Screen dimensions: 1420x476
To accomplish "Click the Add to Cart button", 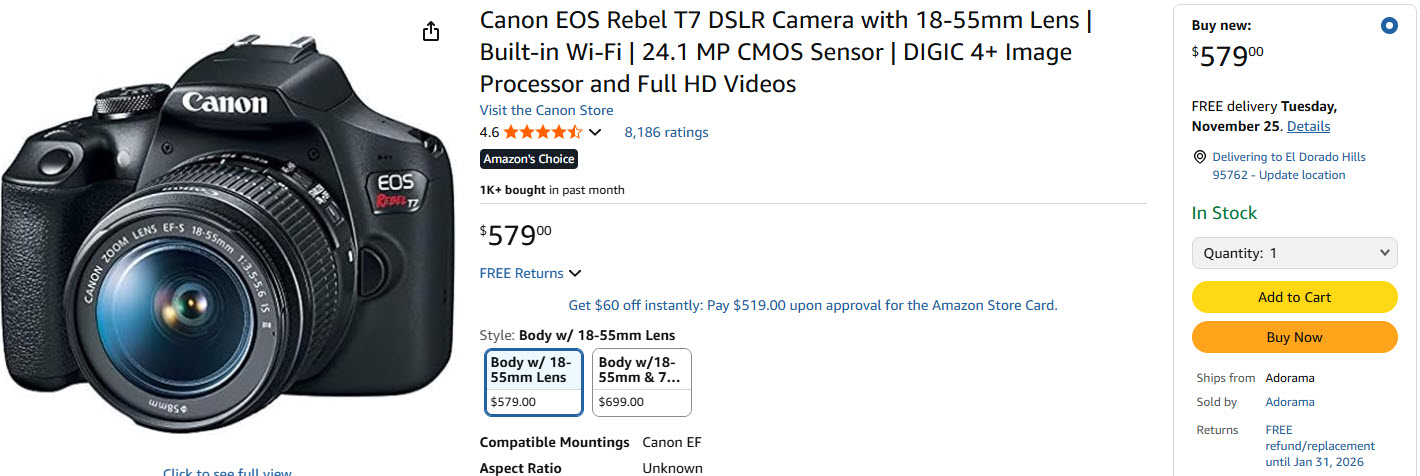I will 1294,297.
